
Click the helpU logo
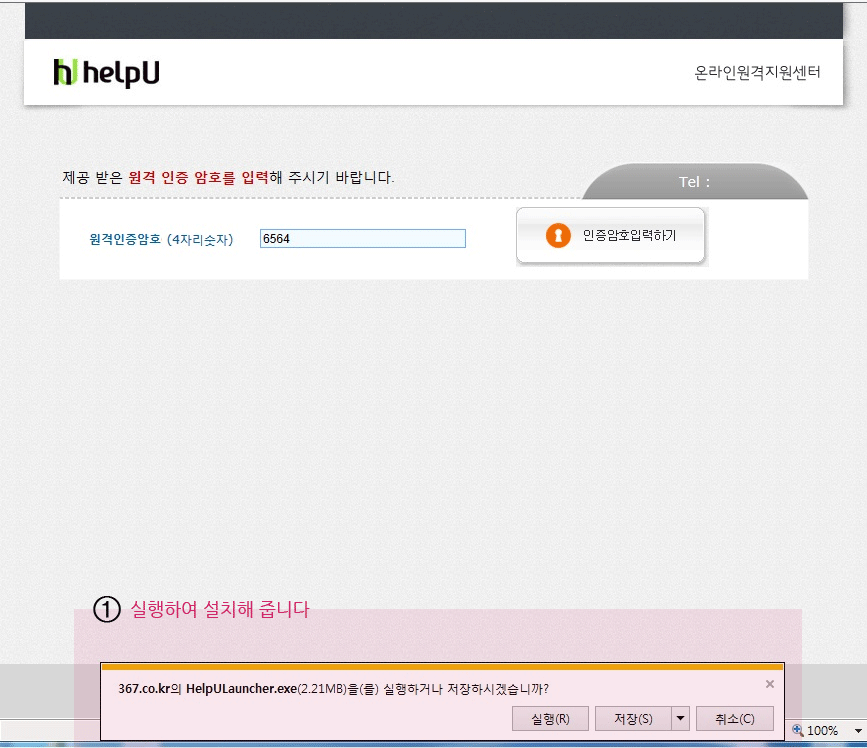[106, 72]
